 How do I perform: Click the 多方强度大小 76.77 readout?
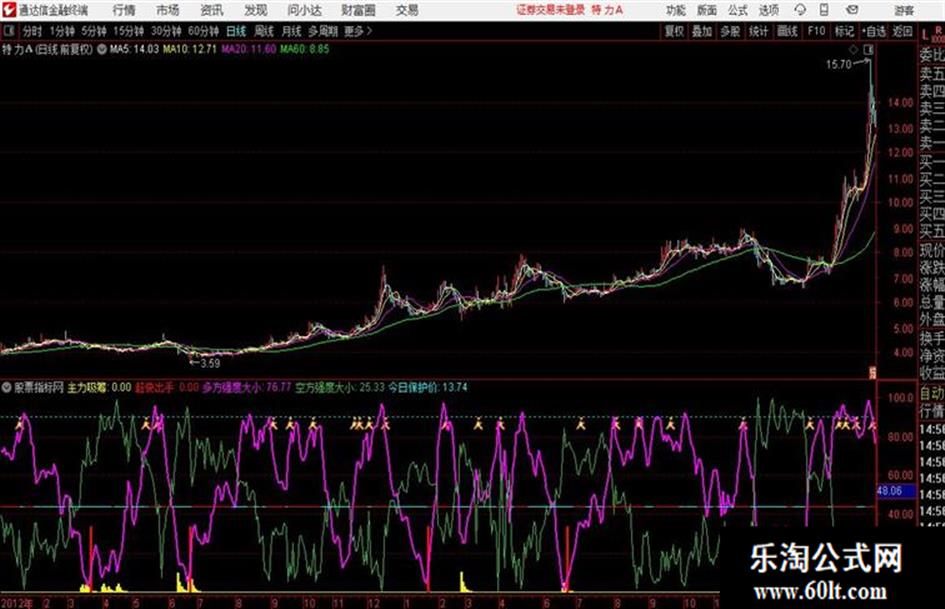(x=246, y=387)
